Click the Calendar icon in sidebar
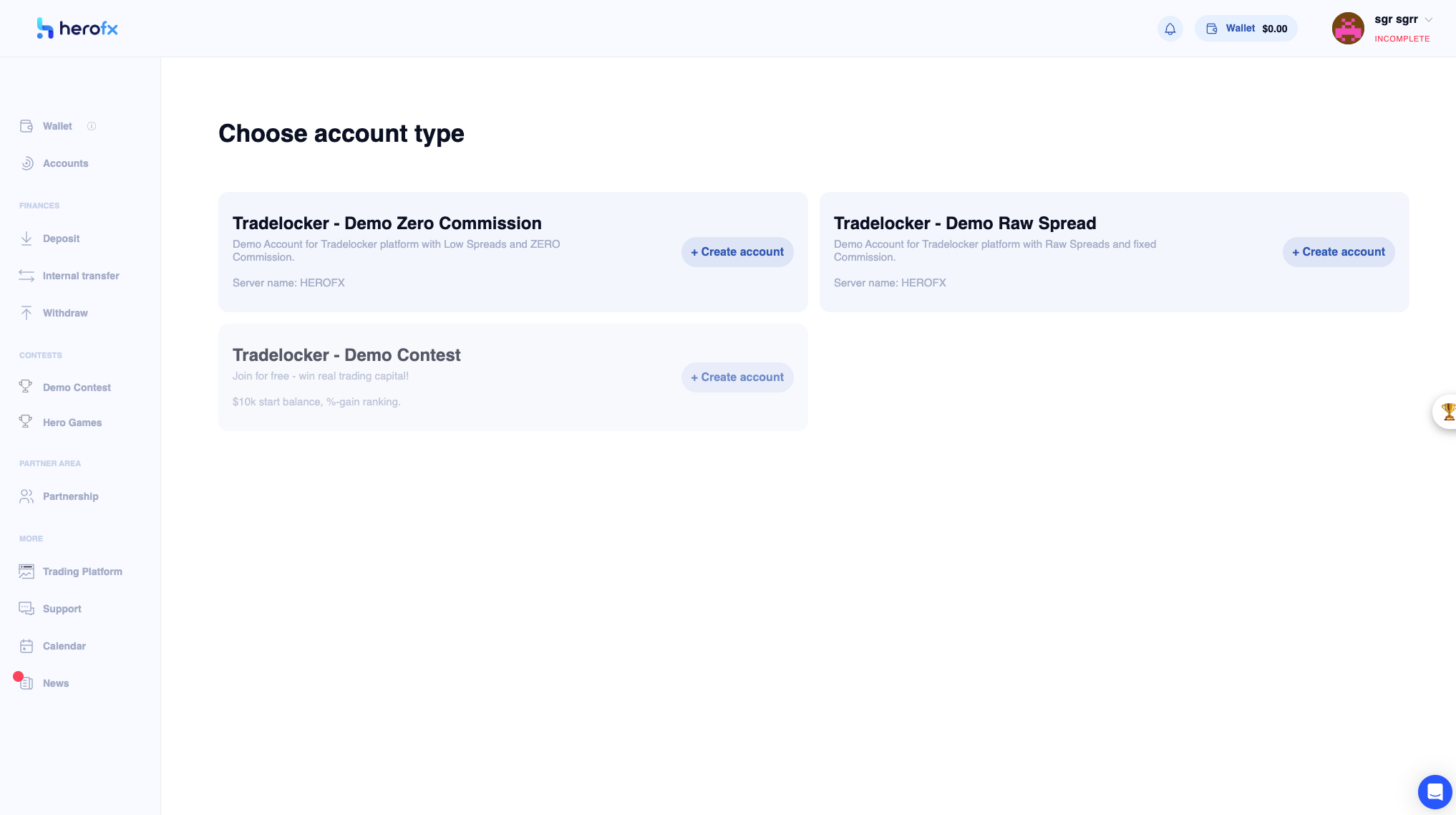1456x815 pixels. [x=26, y=646]
